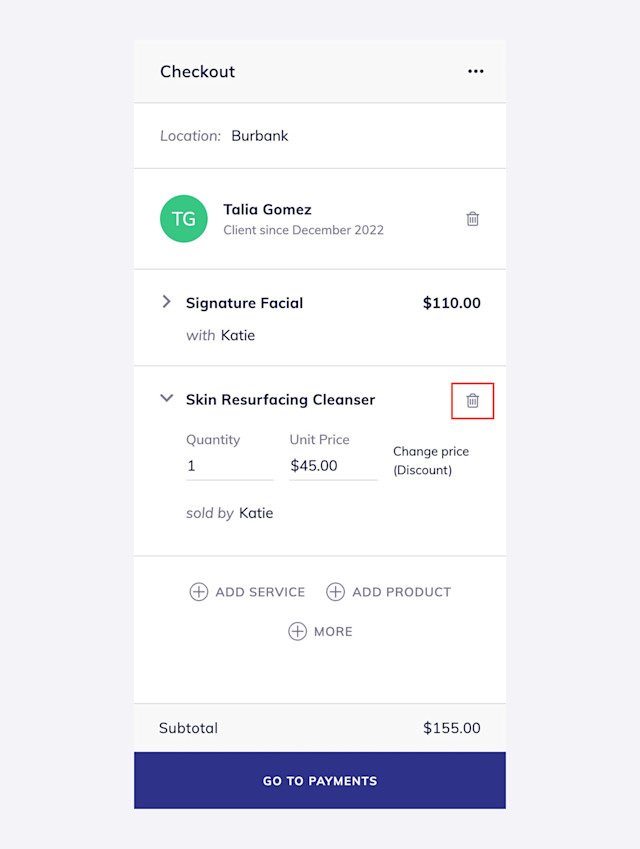Click the TG client avatar
The height and width of the screenshot is (849, 640).
coord(184,219)
